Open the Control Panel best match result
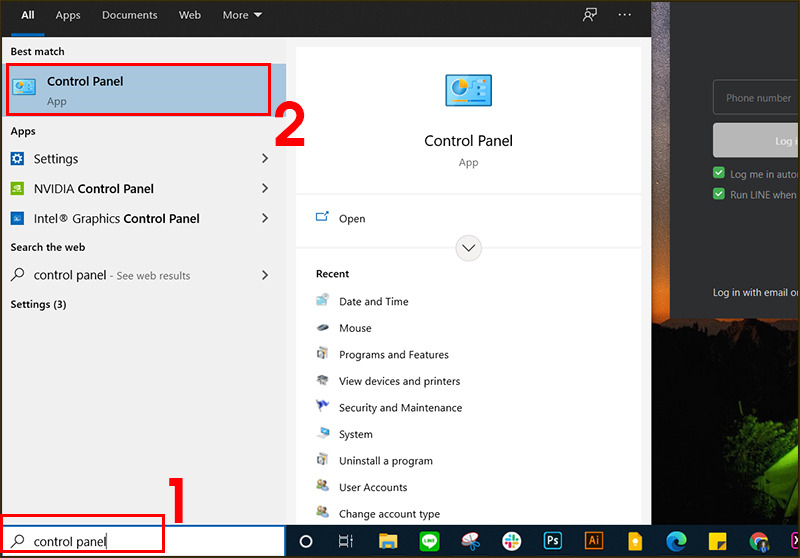 [144, 89]
